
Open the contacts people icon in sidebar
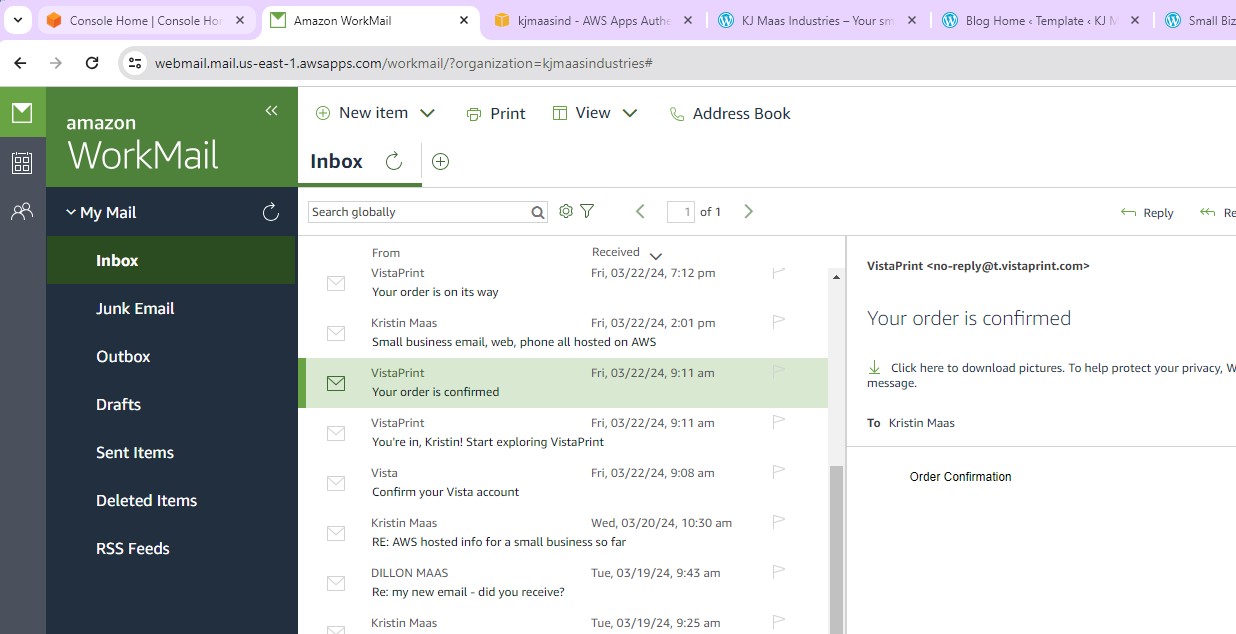point(22,212)
